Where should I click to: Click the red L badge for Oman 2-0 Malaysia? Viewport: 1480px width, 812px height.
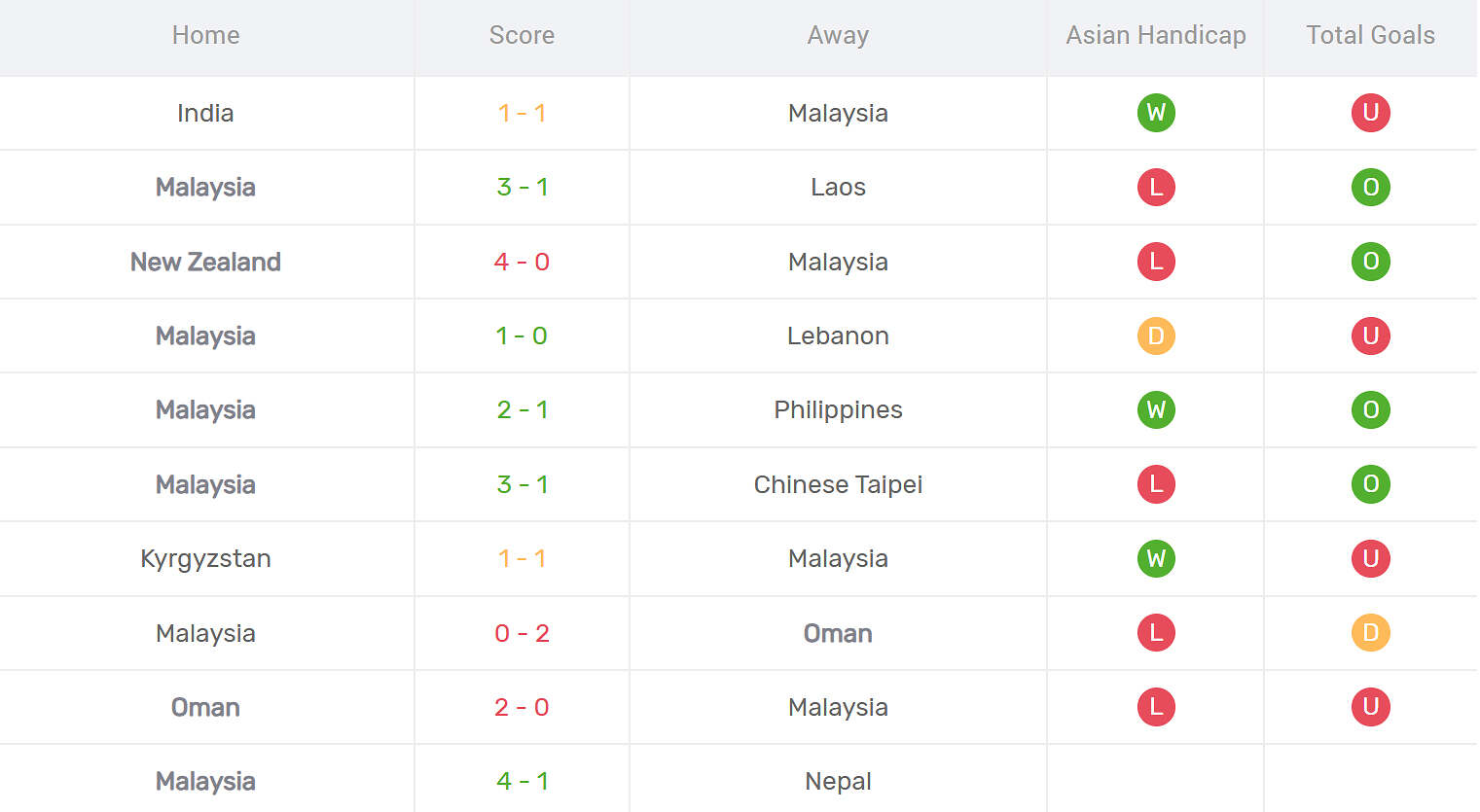tap(1156, 707)
